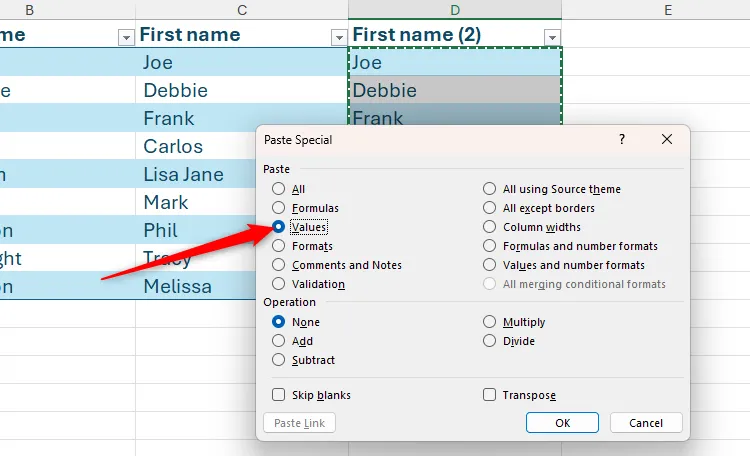The width and height of the screenshot is (750, 456).
Task: Pick All except borders option
Action: pyautogui.click(x=490, y=208)
